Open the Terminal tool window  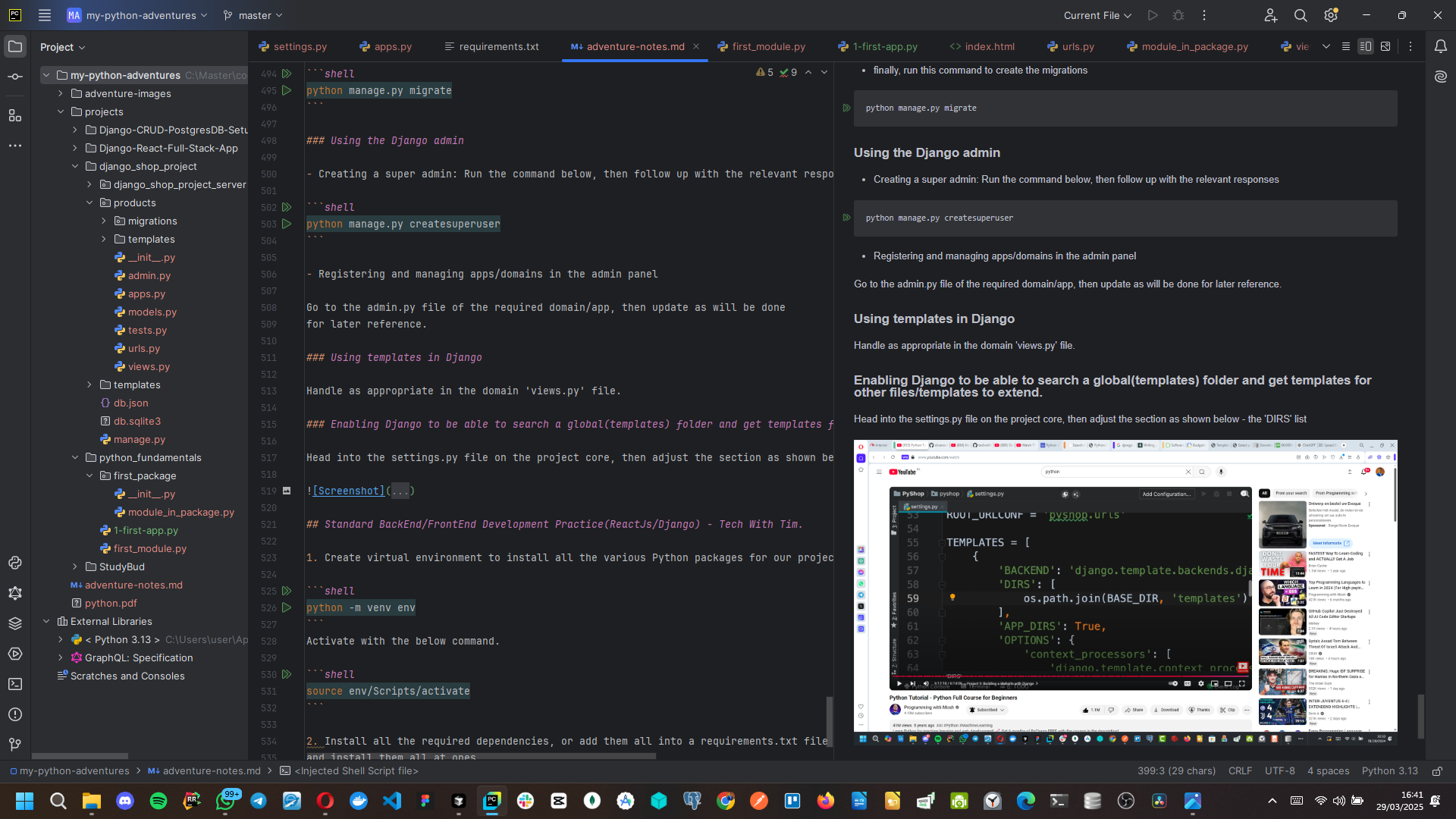tap(15, 684)
